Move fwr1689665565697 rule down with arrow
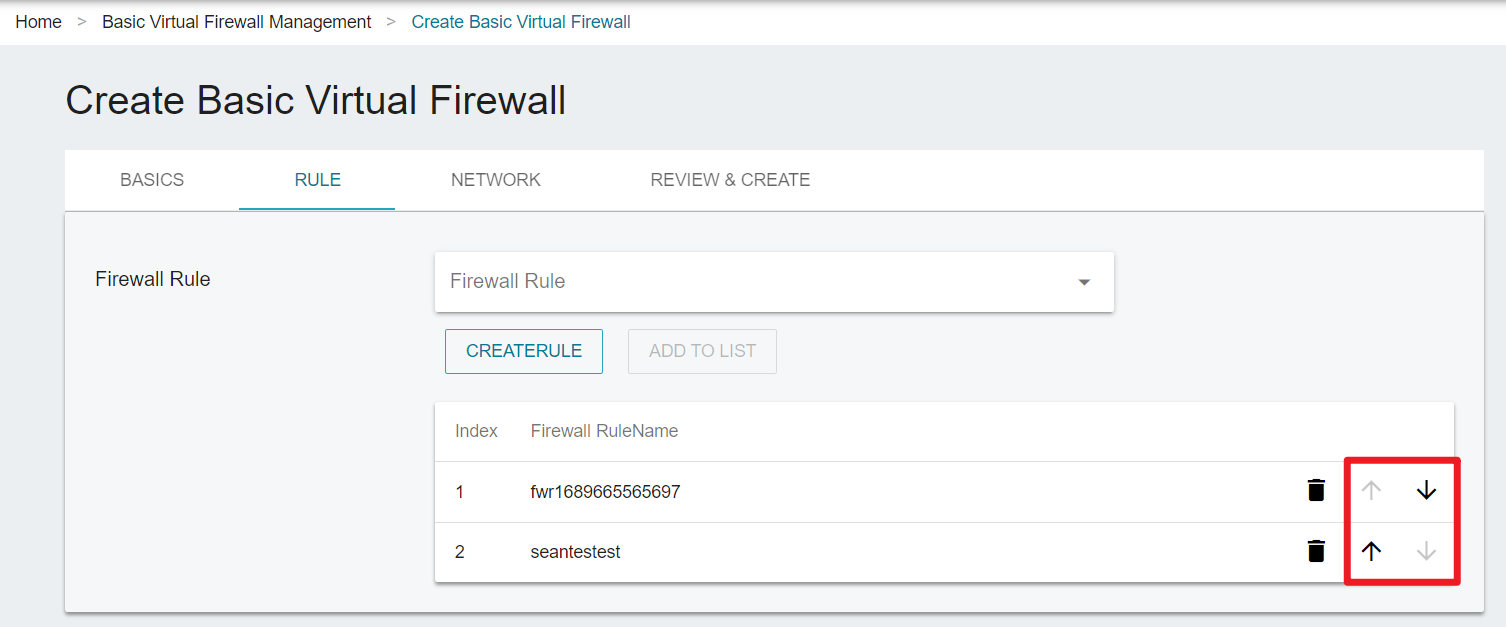1506x627 pixels. (1426, 490)
